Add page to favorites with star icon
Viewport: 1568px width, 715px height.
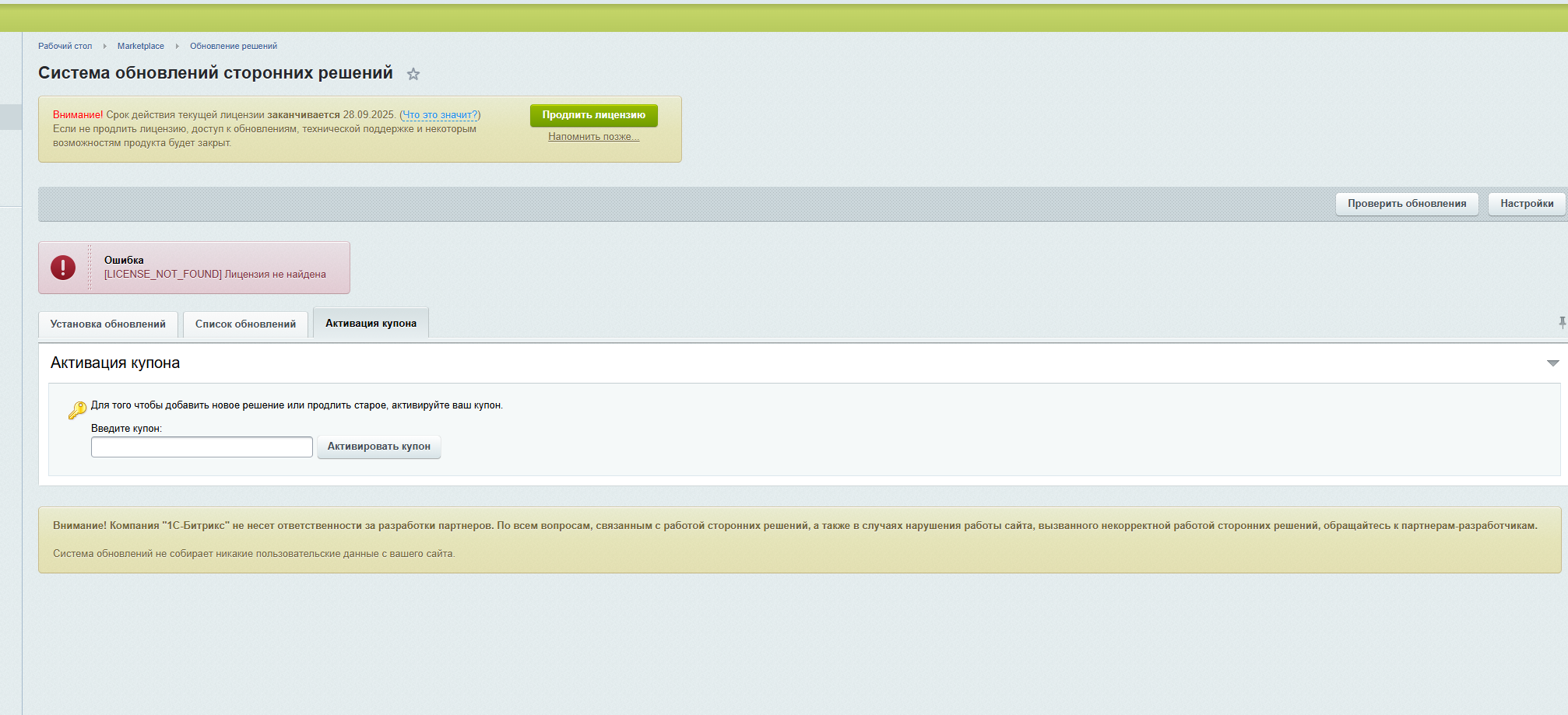413,74
